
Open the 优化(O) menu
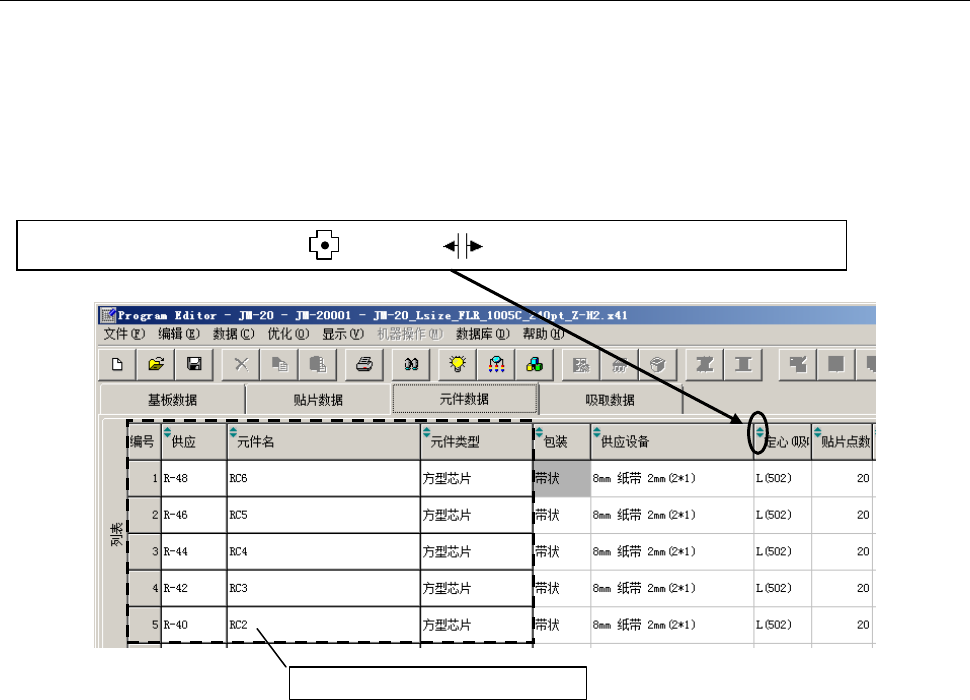click(x=288, y=334)
